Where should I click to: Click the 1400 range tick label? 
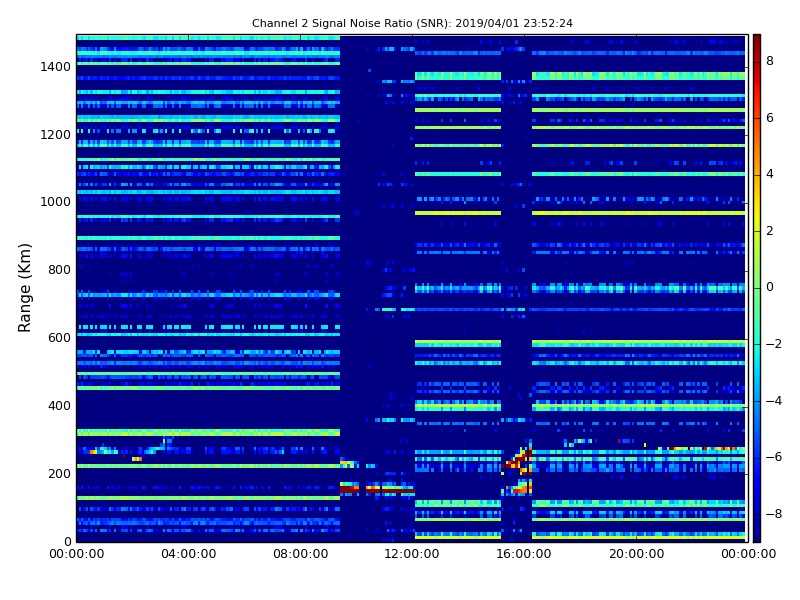point(56,67)
